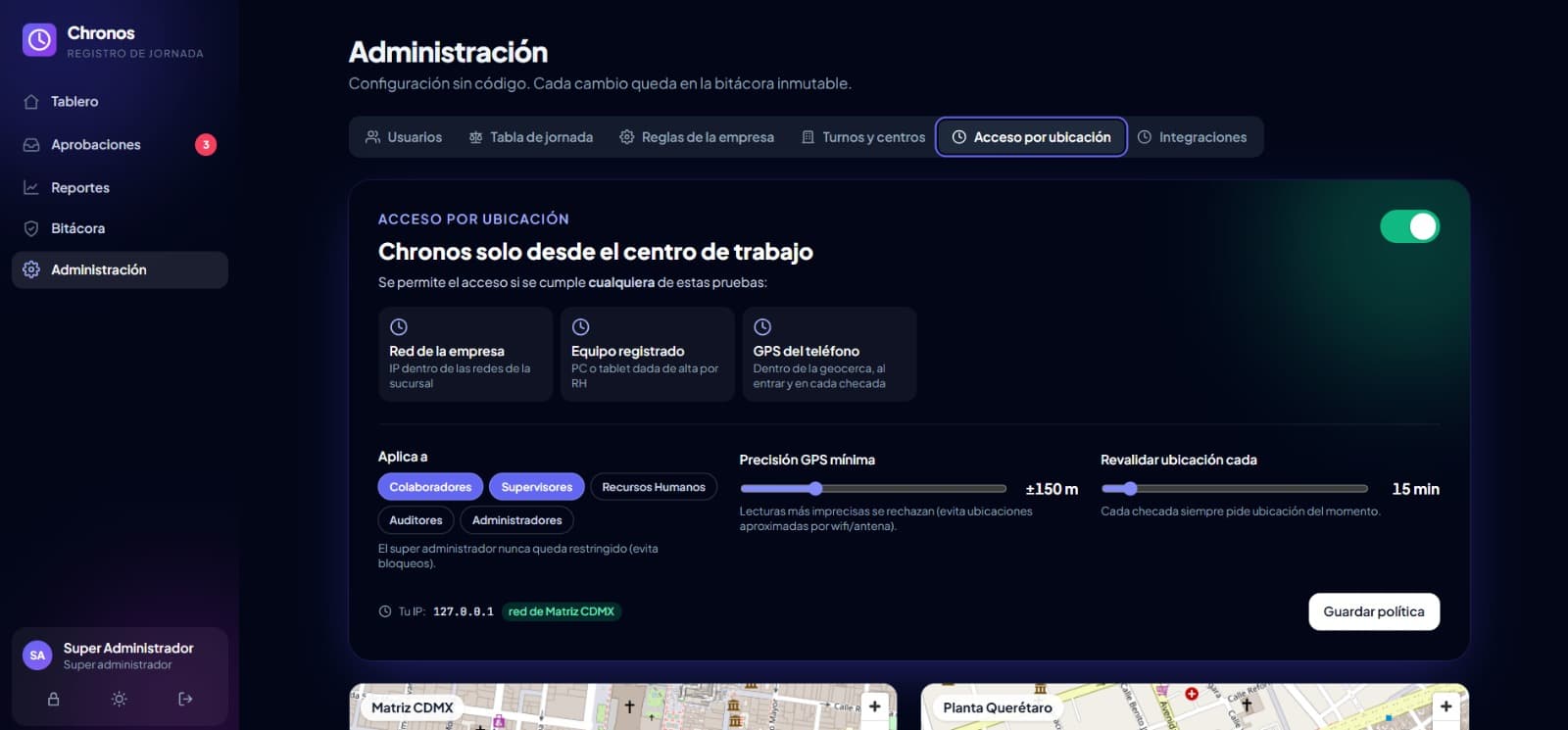Toggle light theme with the sun icon
Screen dimensions: 1568x730
(120, 700)
